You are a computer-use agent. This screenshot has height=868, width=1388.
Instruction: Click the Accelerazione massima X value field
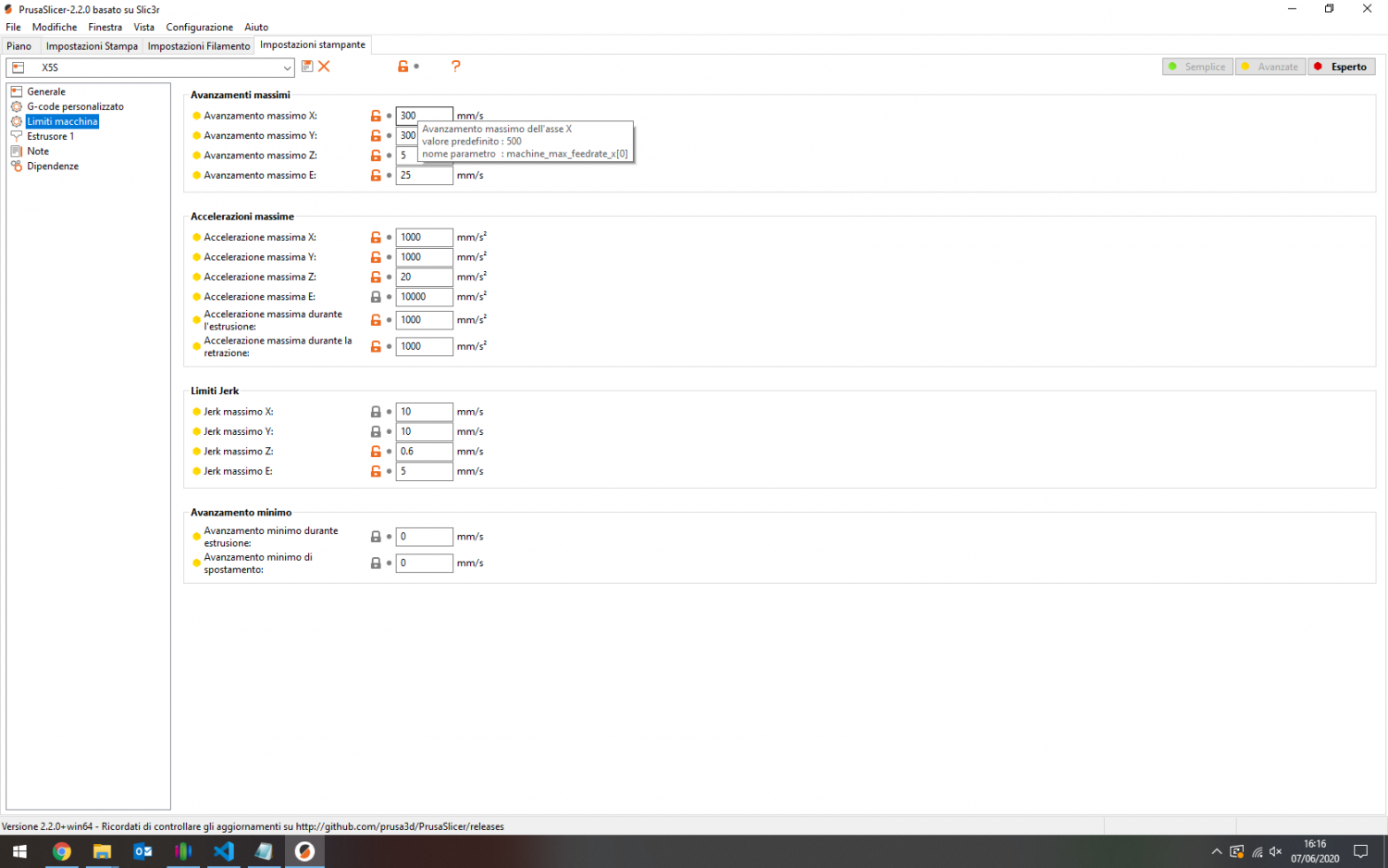(425, 238)
